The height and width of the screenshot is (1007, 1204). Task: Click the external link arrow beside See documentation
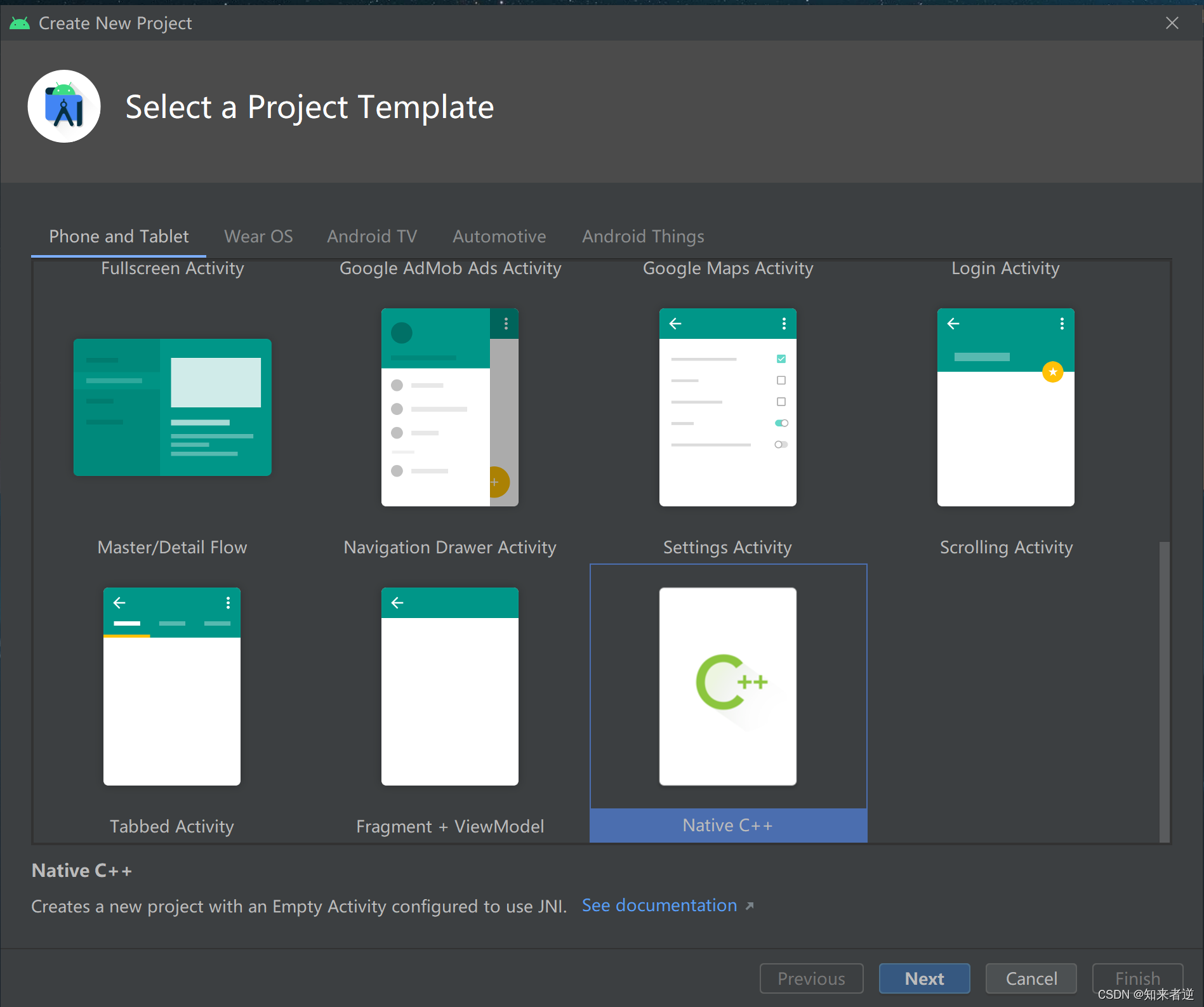pyautogui.click(x=750, y=906)
